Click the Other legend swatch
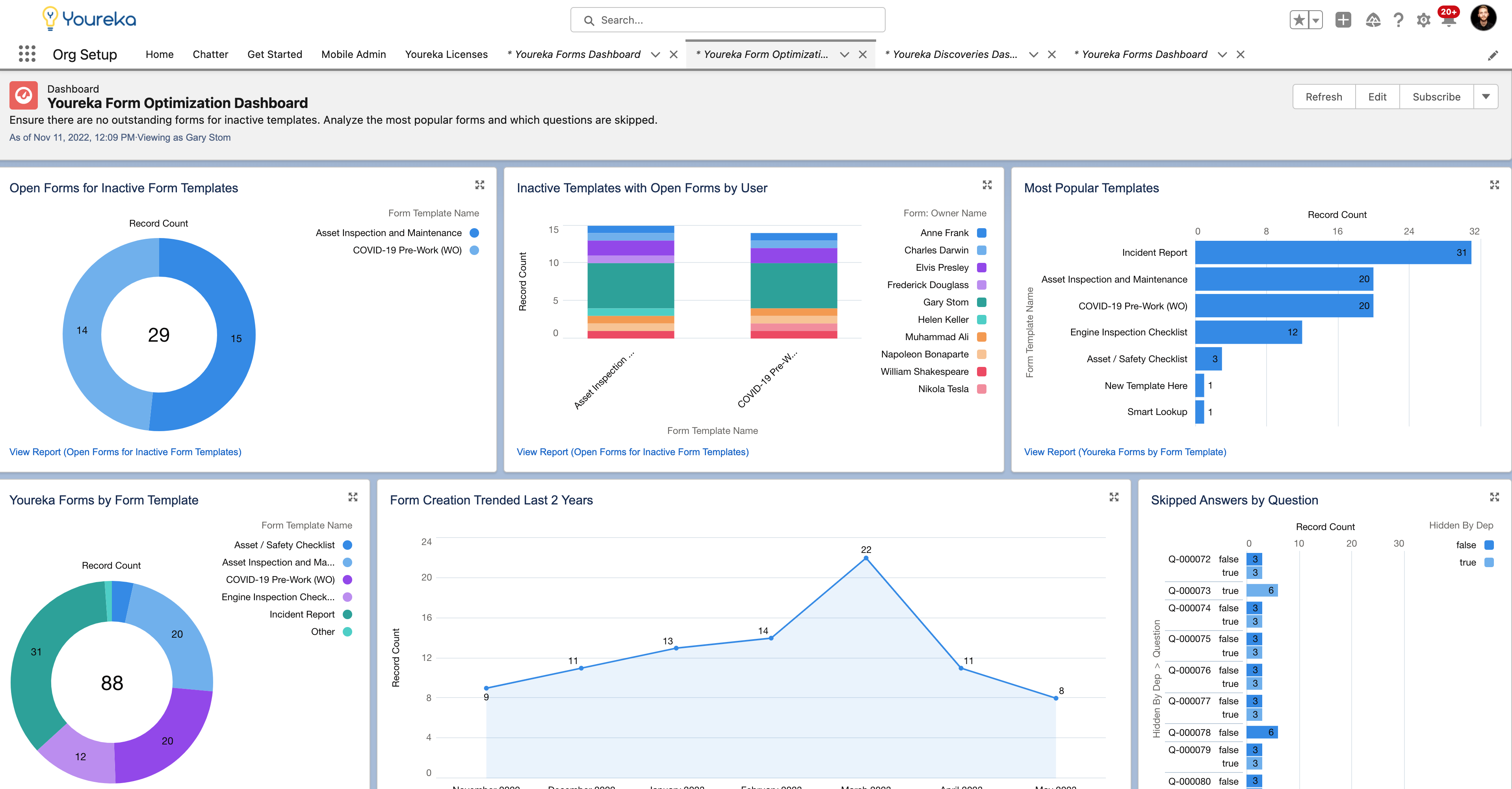The width and height of the screenshot is (1512, 789). tap(347, 632)
